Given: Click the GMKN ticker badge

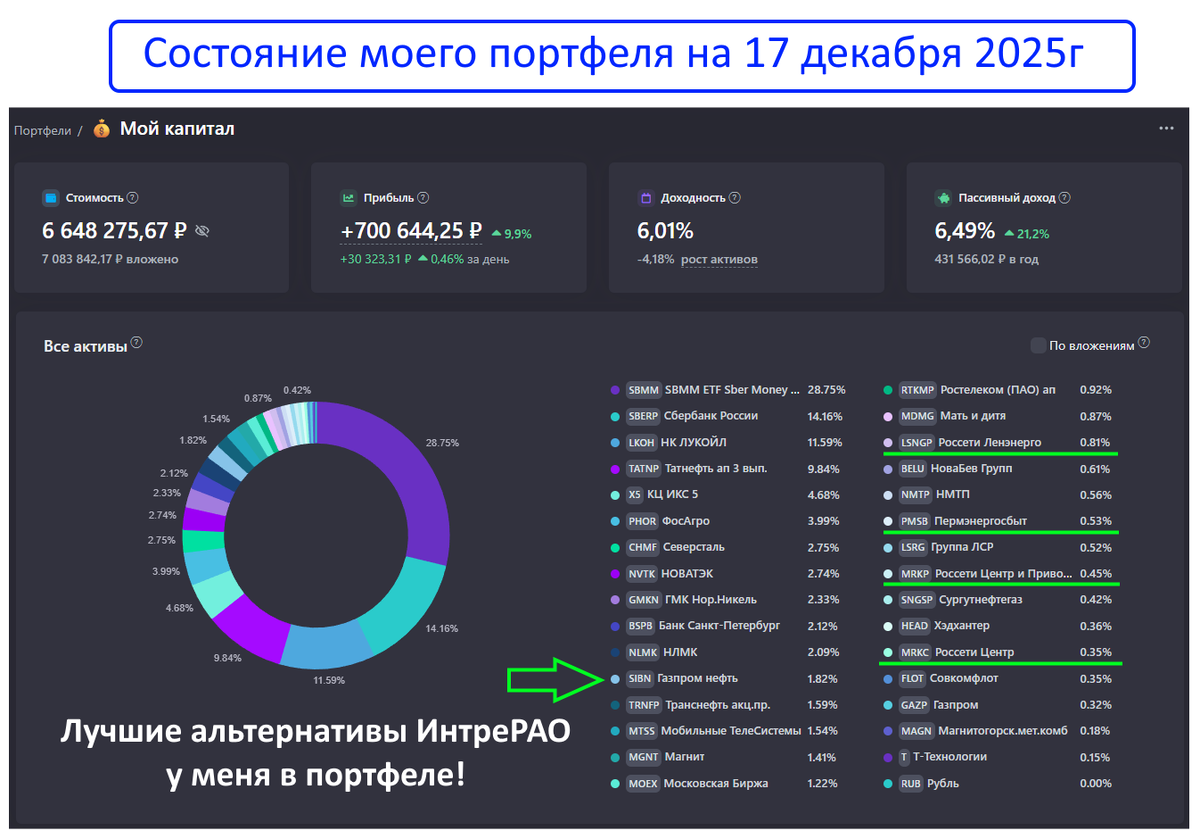Looking at the screenshot, I should pos(643,600).
